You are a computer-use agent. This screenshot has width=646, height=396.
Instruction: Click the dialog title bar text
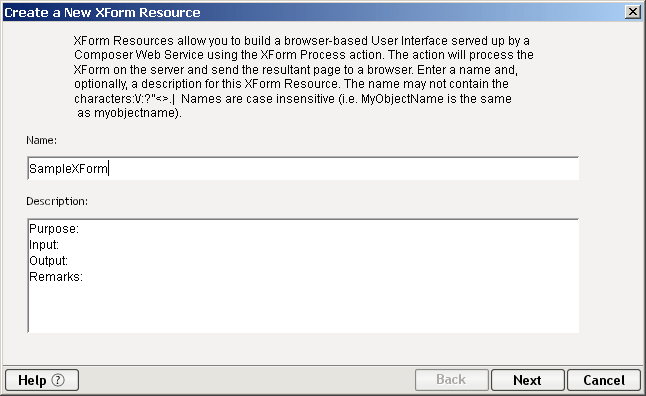click(x=102, y=12)
